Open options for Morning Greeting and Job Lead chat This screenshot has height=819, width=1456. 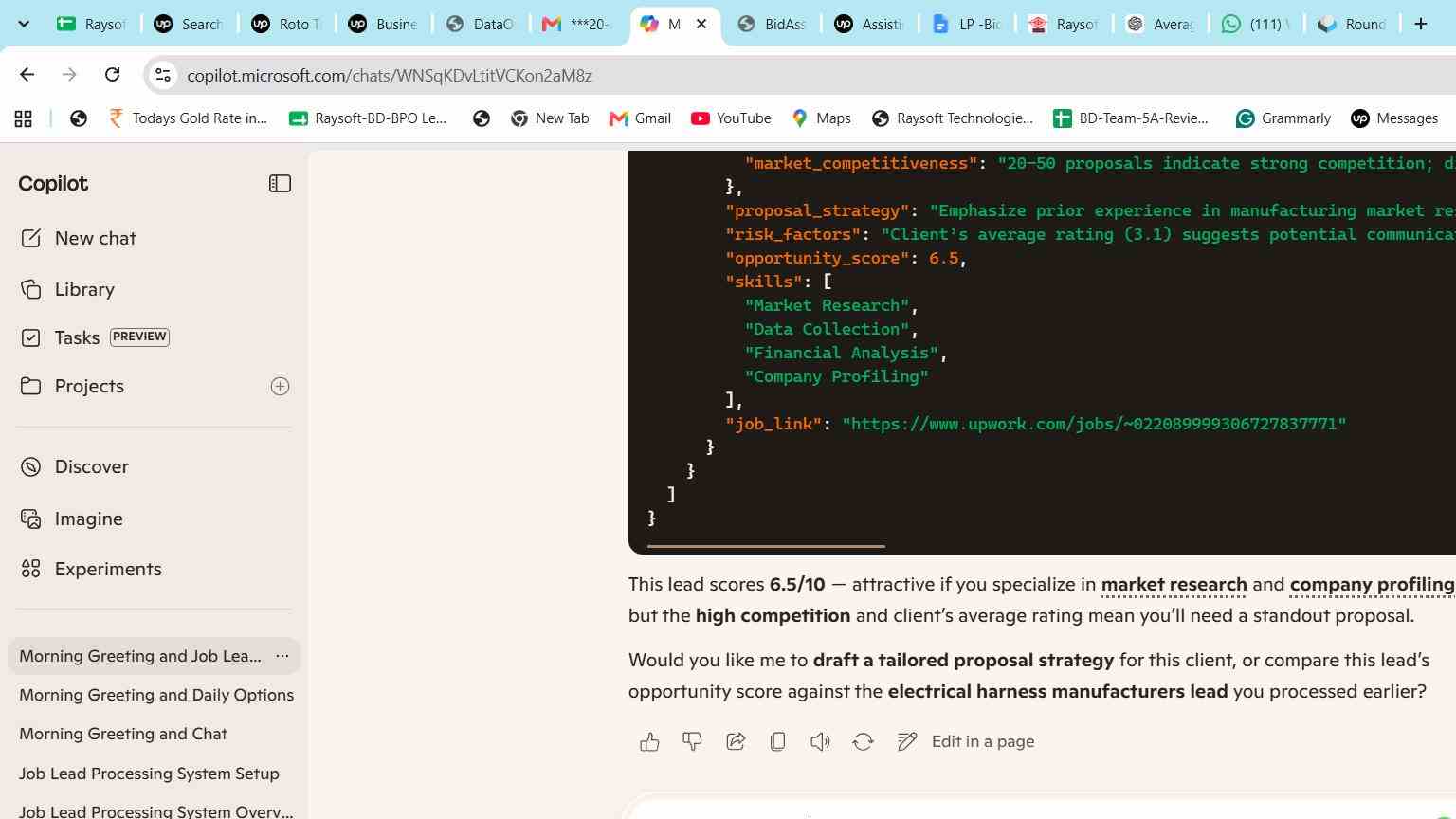pyautogui.click(x=282, y=656)
